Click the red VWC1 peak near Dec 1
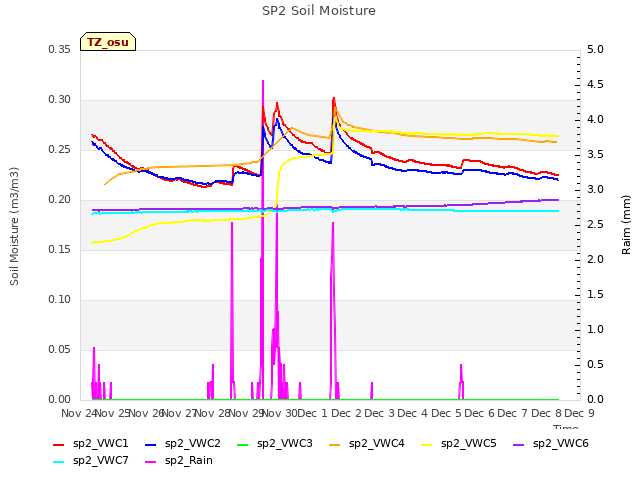 coord(334,98)
